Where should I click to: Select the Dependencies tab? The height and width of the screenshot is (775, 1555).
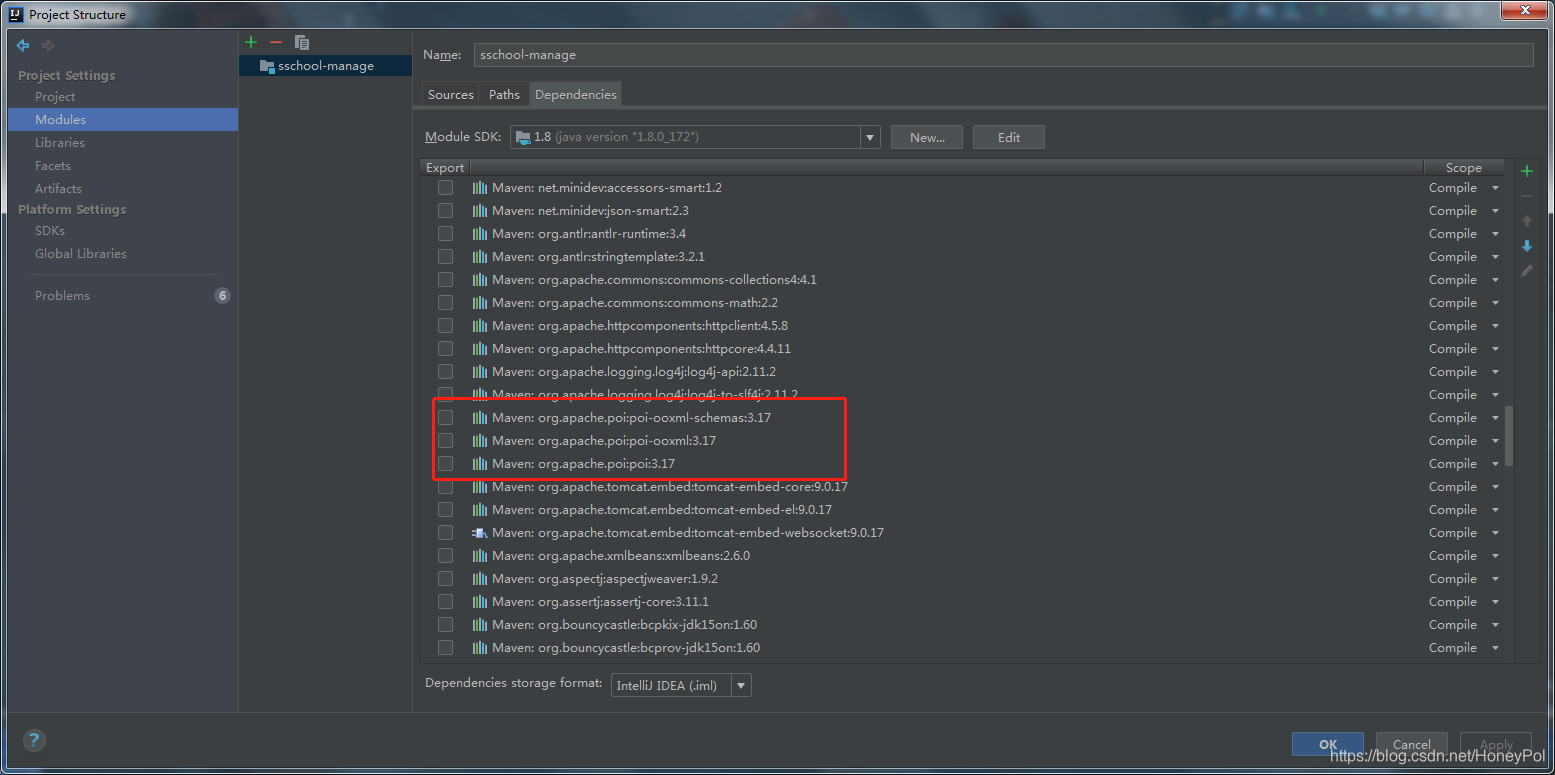point(575,94)
